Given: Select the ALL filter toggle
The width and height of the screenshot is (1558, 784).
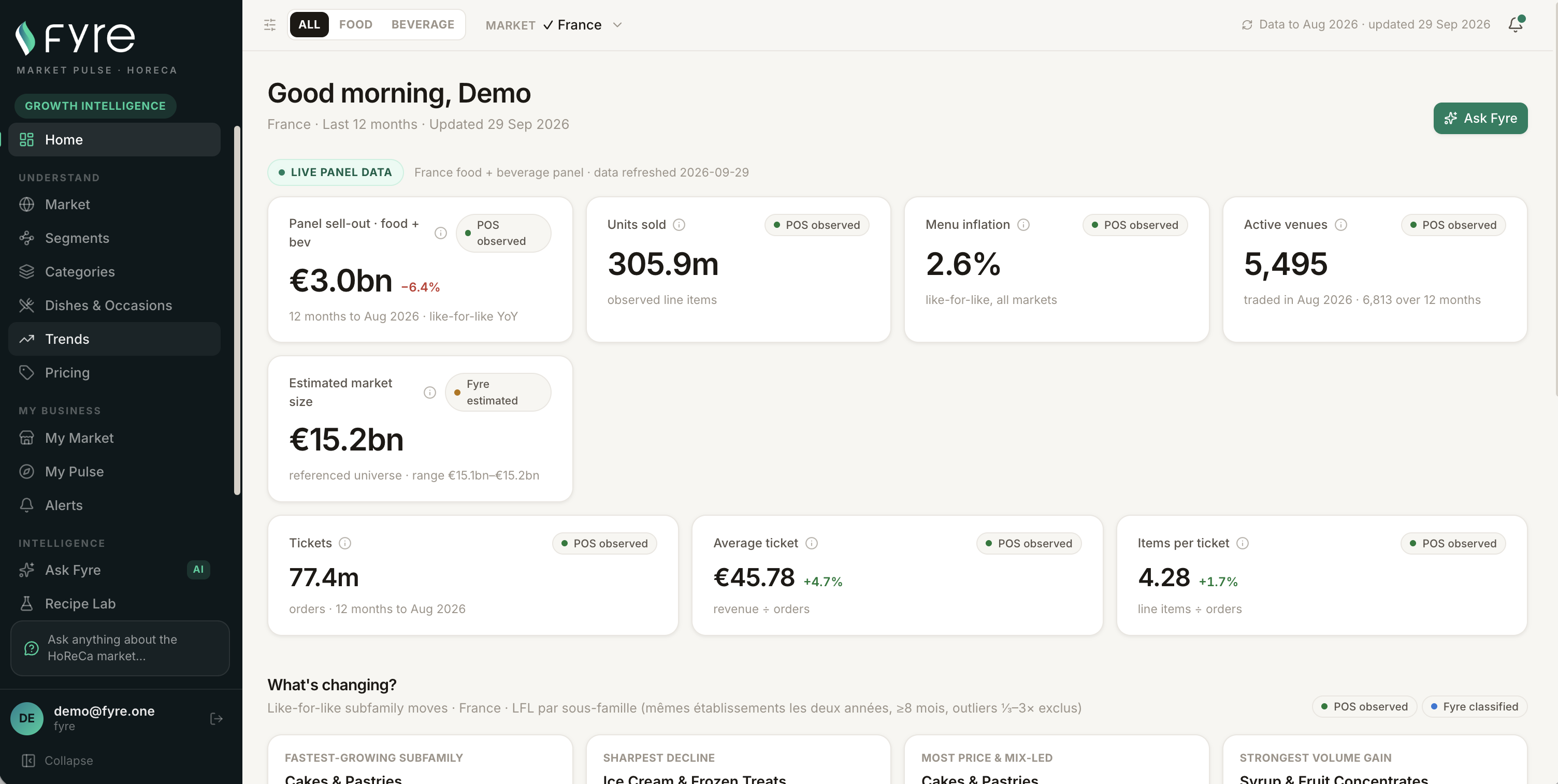Looking at the screenshot, I should click(x=309, y=24).
